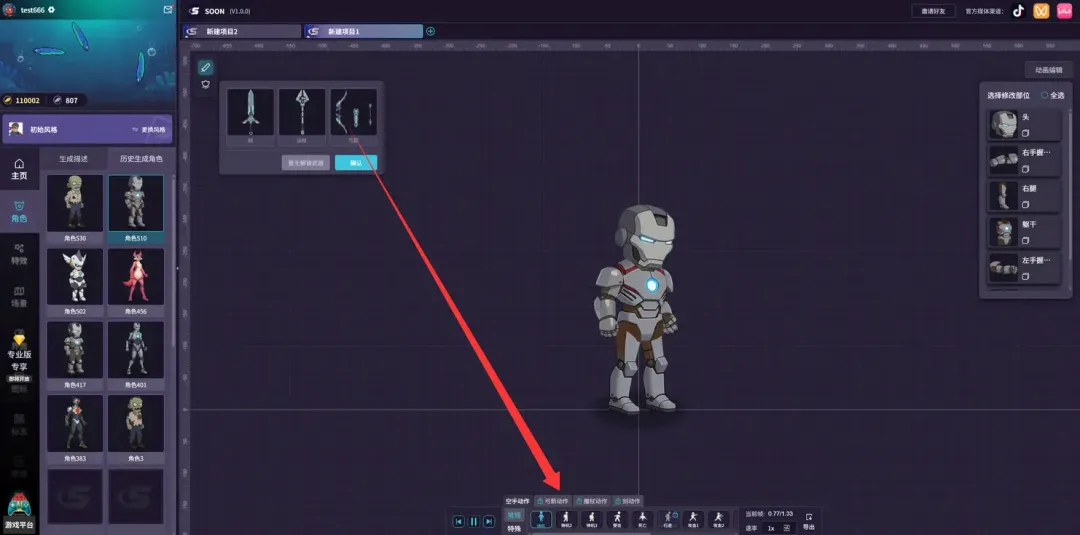
Task: Add new project tab with plus
Action: click(x=430, y=31)
